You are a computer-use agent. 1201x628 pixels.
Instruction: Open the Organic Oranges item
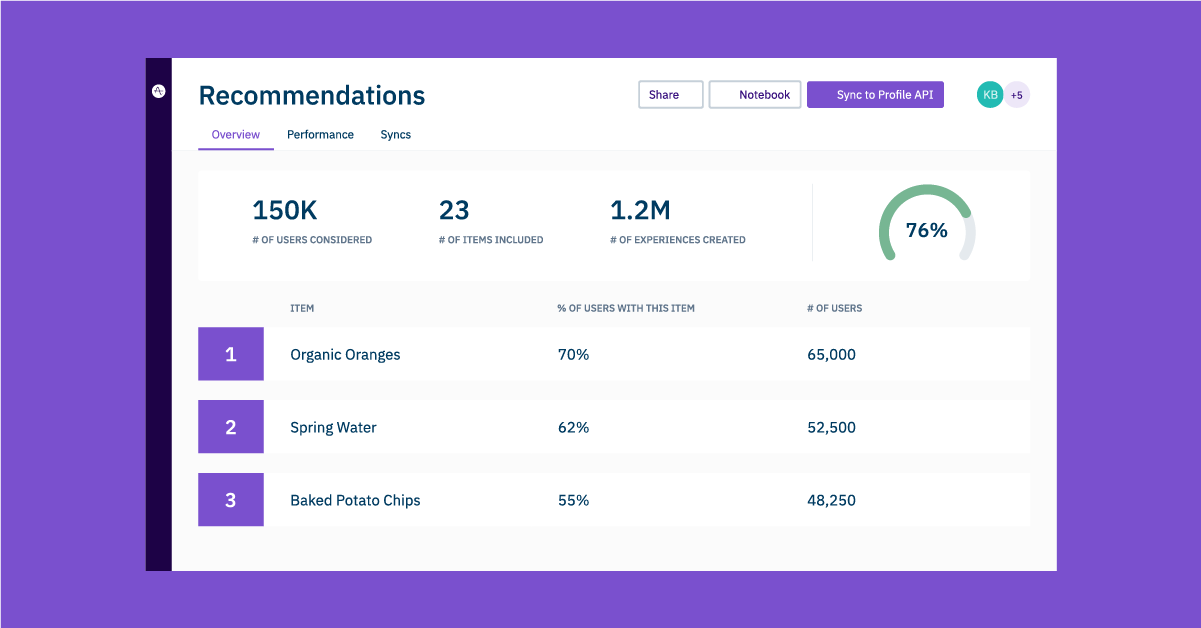coord(345,355)
